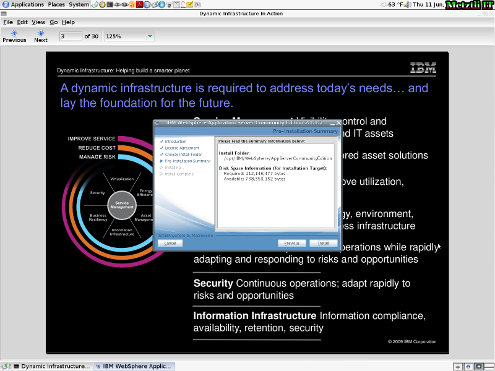Go to the Next page in the document viewer
Image resolution: width=495 pixels, height=371 pixels.
click(x=41, y=36)
